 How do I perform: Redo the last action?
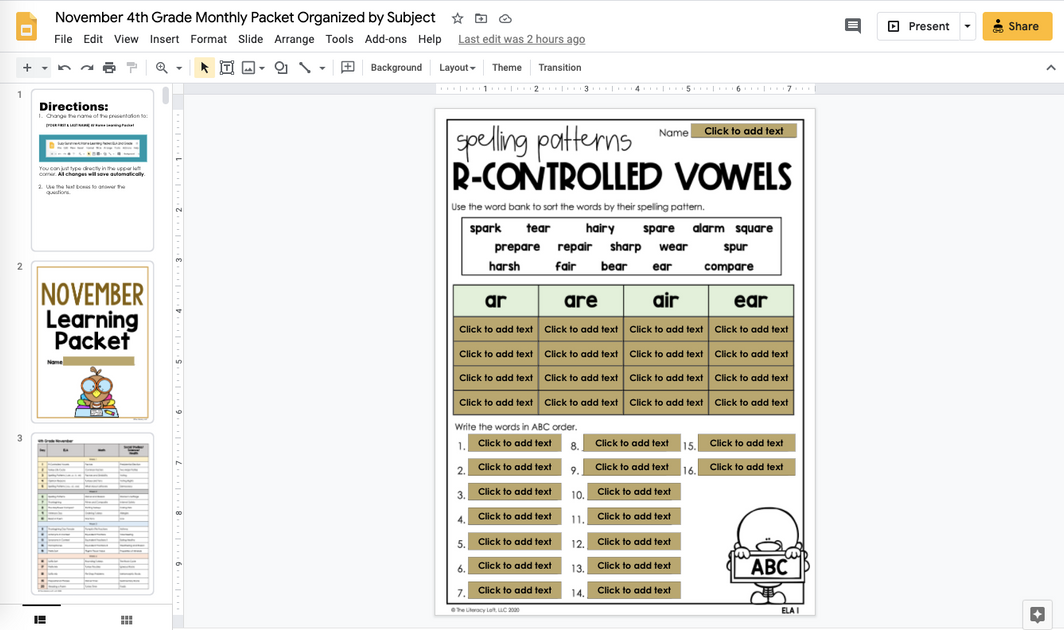[x=85, y=67]
